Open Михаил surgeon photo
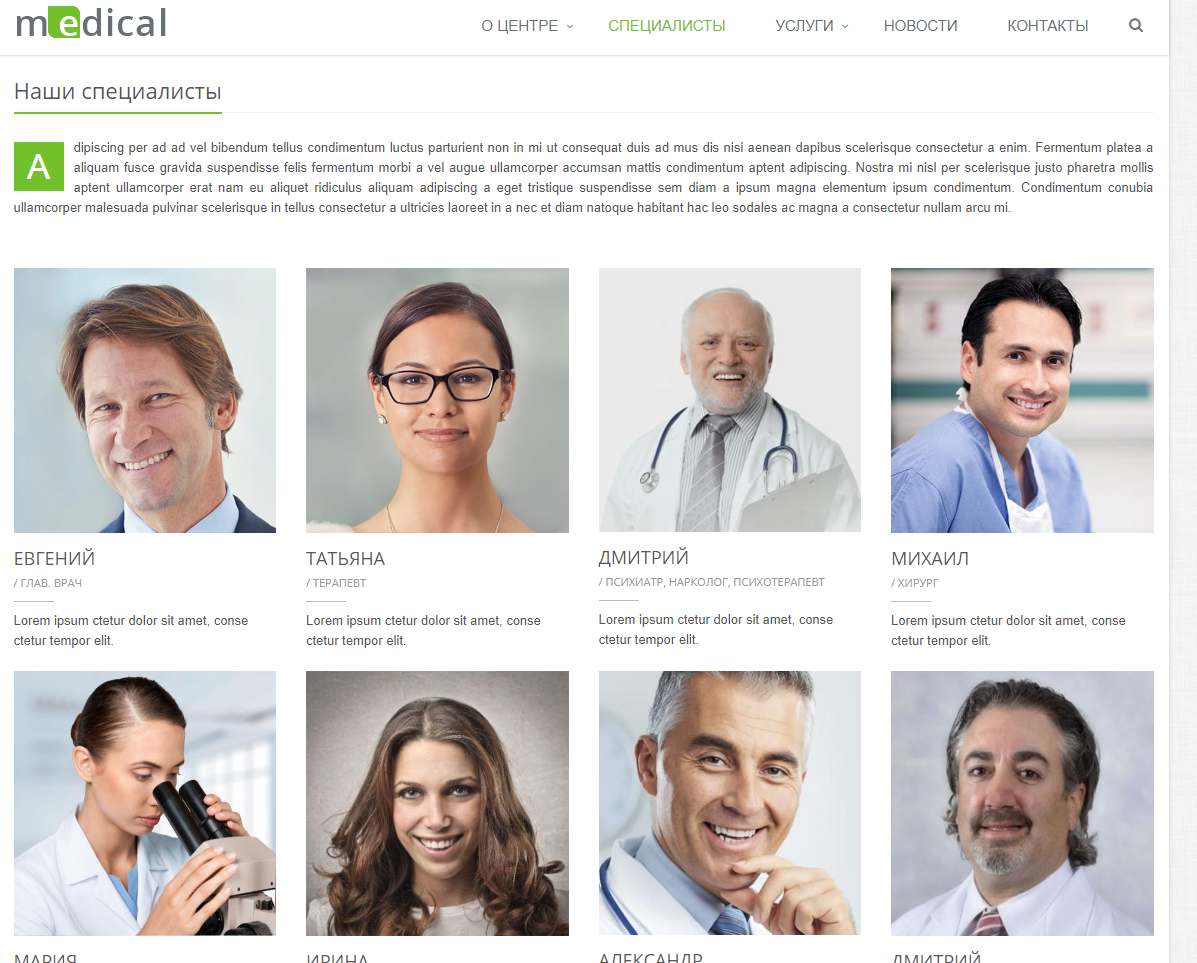 coord(1022,400)
